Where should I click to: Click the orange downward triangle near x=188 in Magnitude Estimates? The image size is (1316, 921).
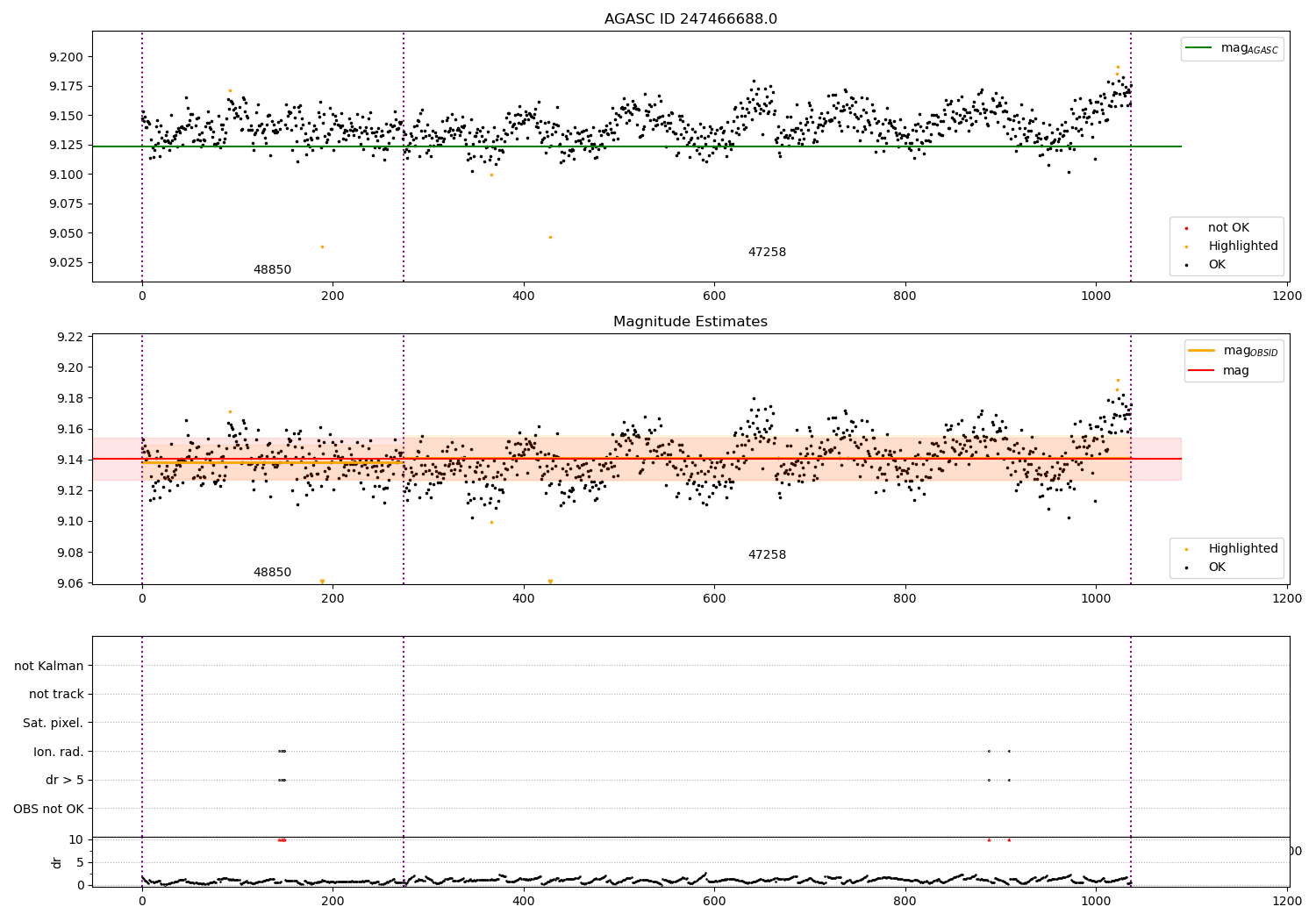point(322,582)
